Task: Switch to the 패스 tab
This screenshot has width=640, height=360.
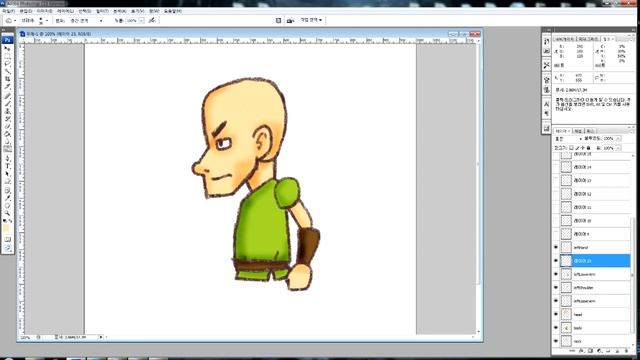Action: (x=590, y=131)
